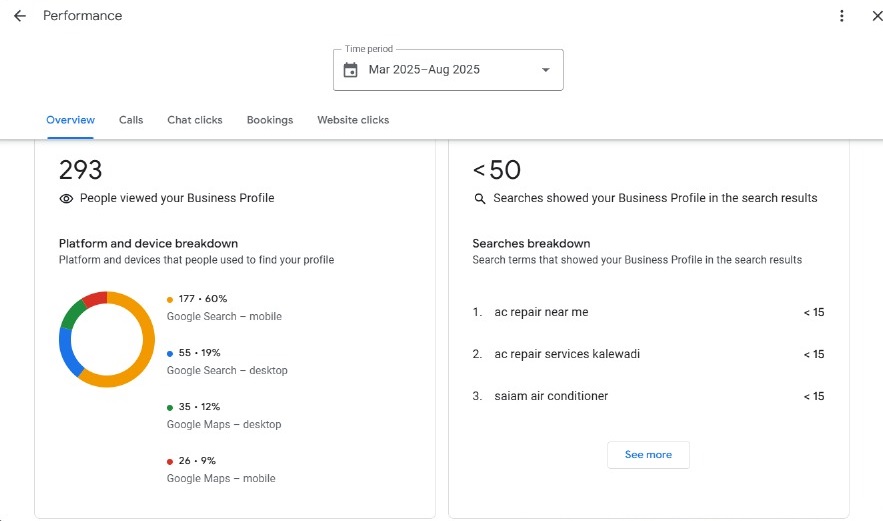Select the Bookings tab
The image size is (883, 521).
click(270, 120)
